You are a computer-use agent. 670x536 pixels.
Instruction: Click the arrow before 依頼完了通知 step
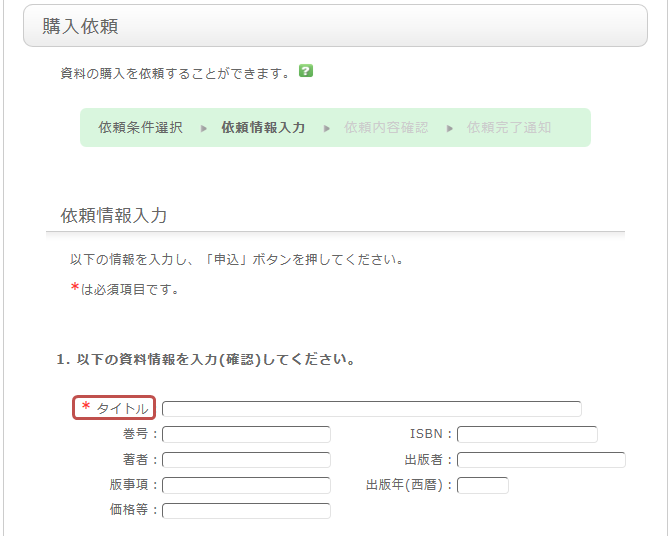coord(449,128)
